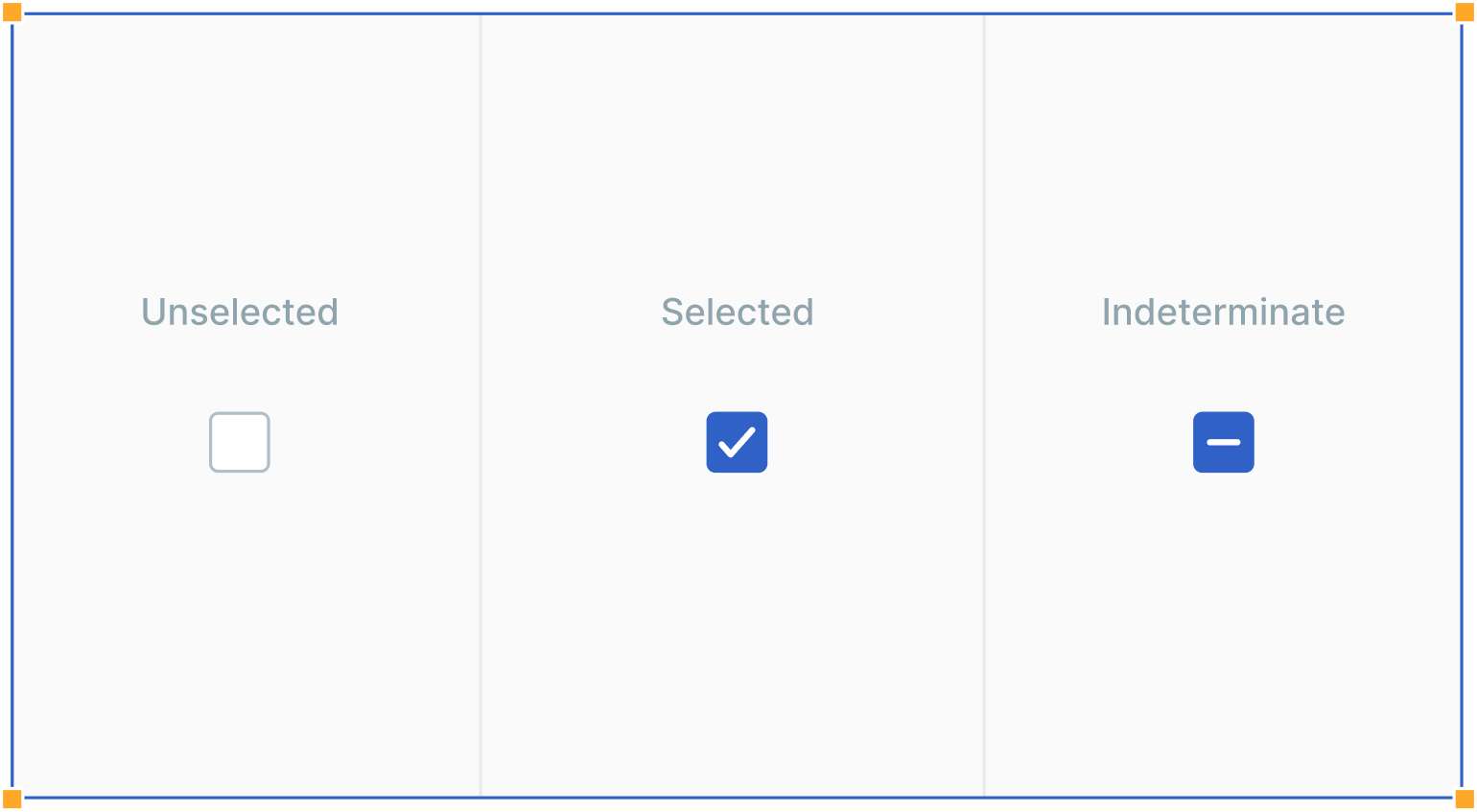Grab the top-right orange corner handle
This screenshot has width=1477, height=812.
1465,12
